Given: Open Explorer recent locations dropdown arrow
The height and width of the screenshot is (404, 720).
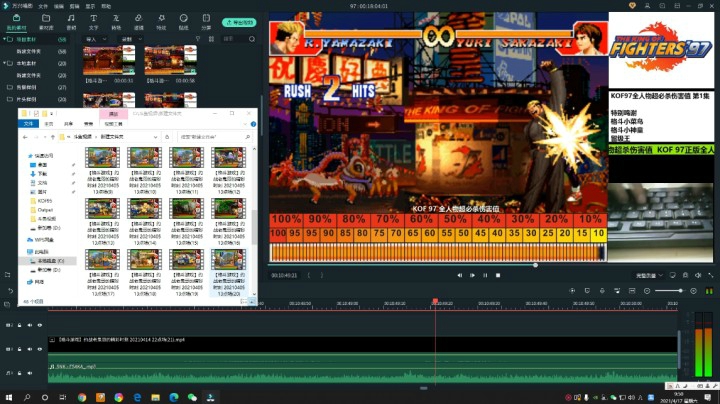Looking at the screenshot, I should pos(45,137).
